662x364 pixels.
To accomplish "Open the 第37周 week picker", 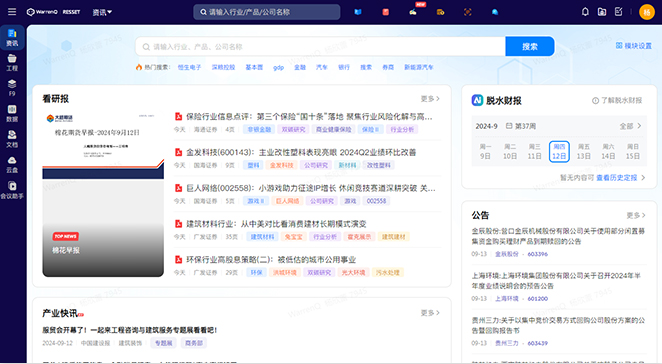I will 520,126.
